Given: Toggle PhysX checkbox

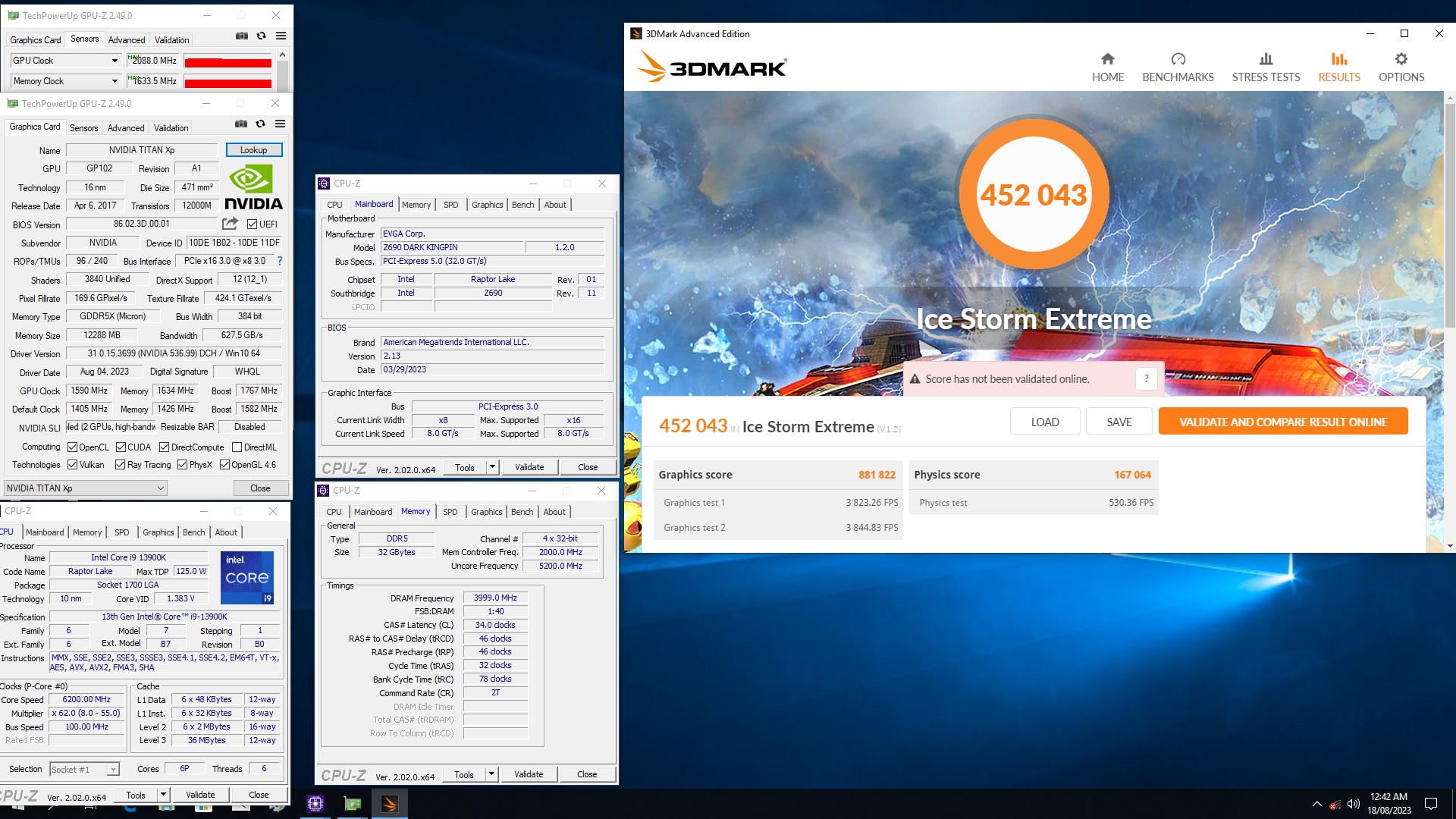Looking at the screenshot, I should pos(182,465).
